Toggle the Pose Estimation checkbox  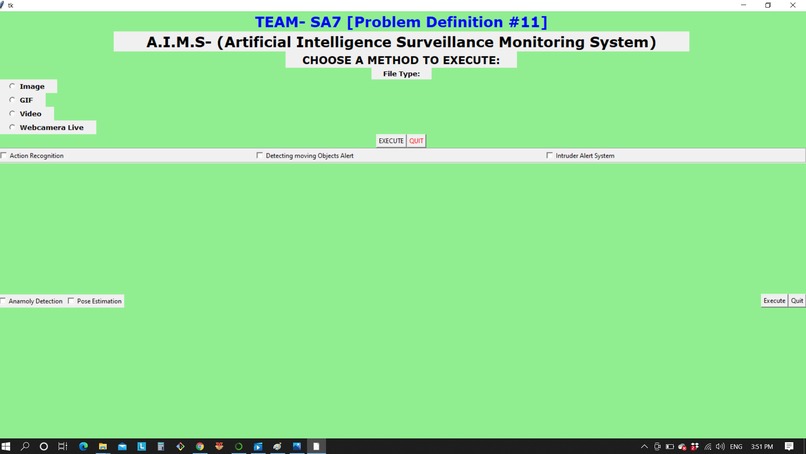pyautogui.click(x=71, y=301)
